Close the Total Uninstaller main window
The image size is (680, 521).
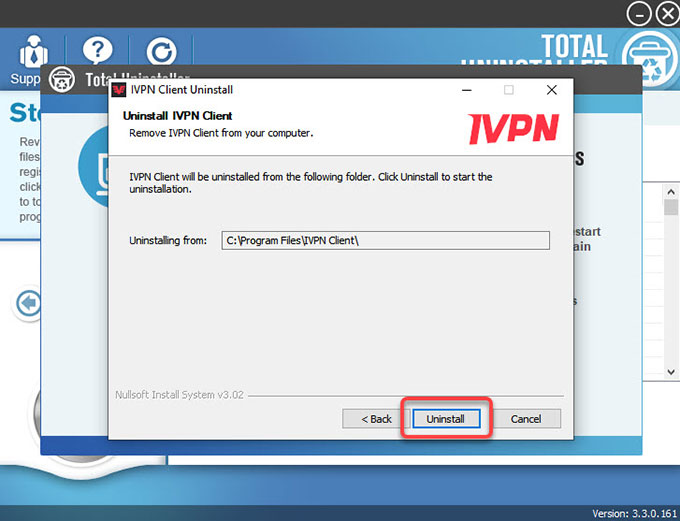(667, 14)
